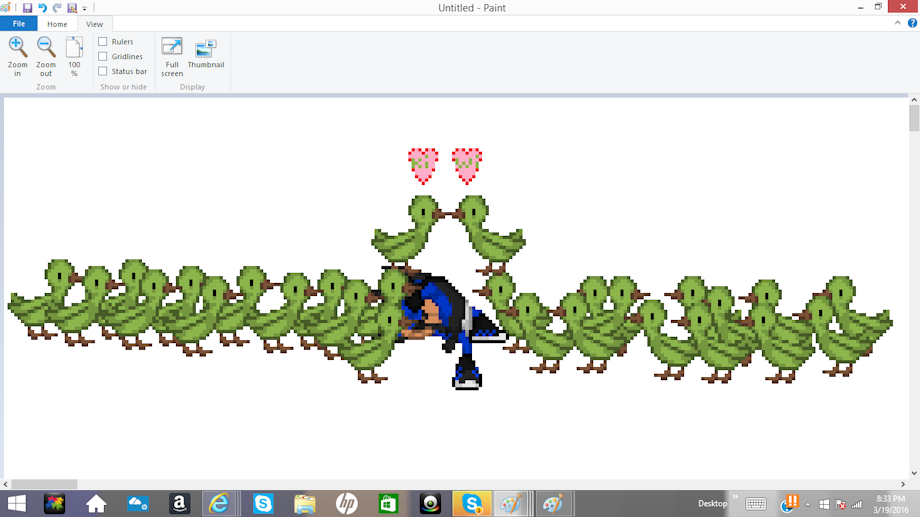Click the Windows Start button
The image size is (920, 517).
[16, 504]
